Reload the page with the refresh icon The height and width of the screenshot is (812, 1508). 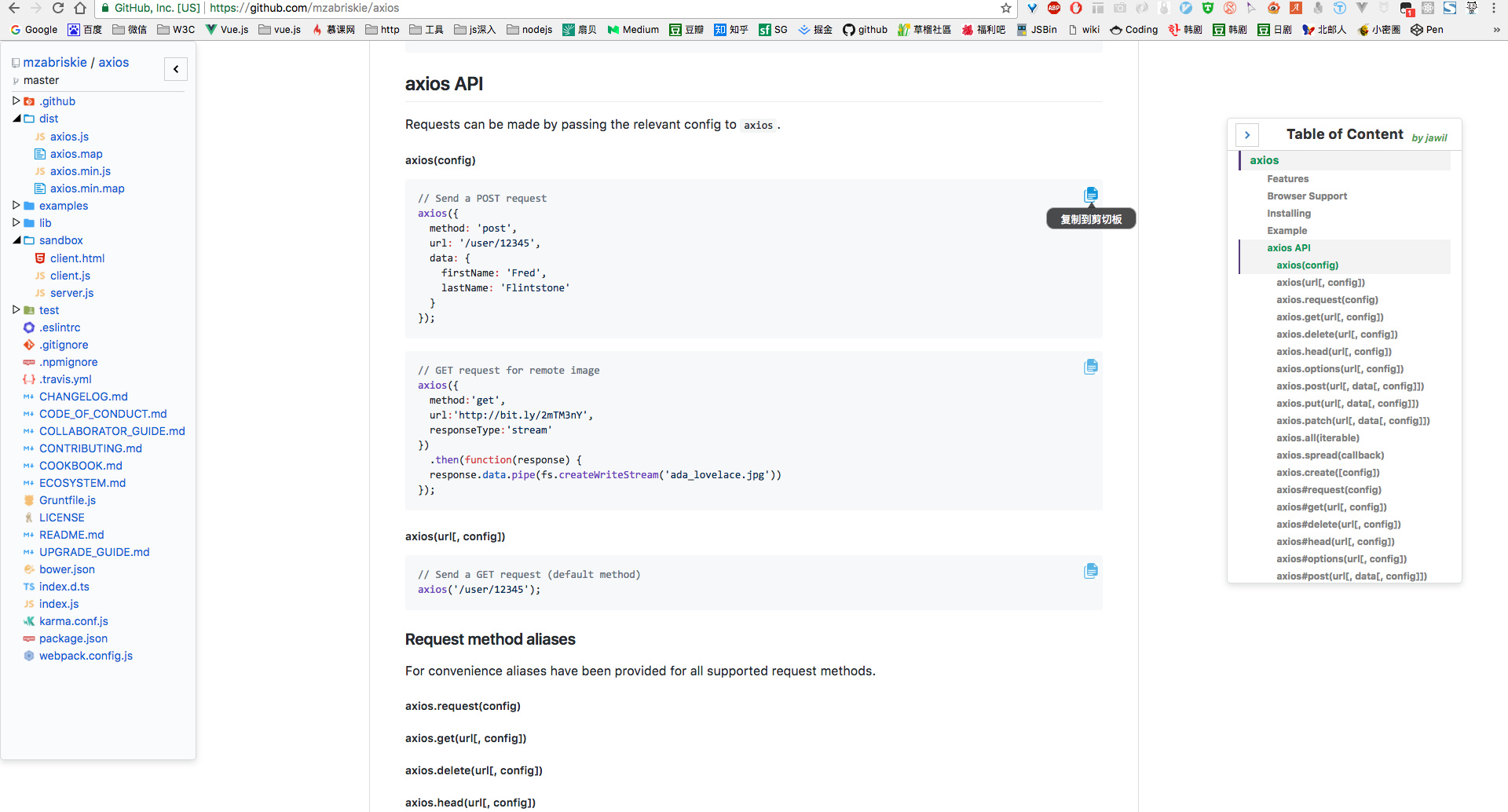click(x=57, y=9)
